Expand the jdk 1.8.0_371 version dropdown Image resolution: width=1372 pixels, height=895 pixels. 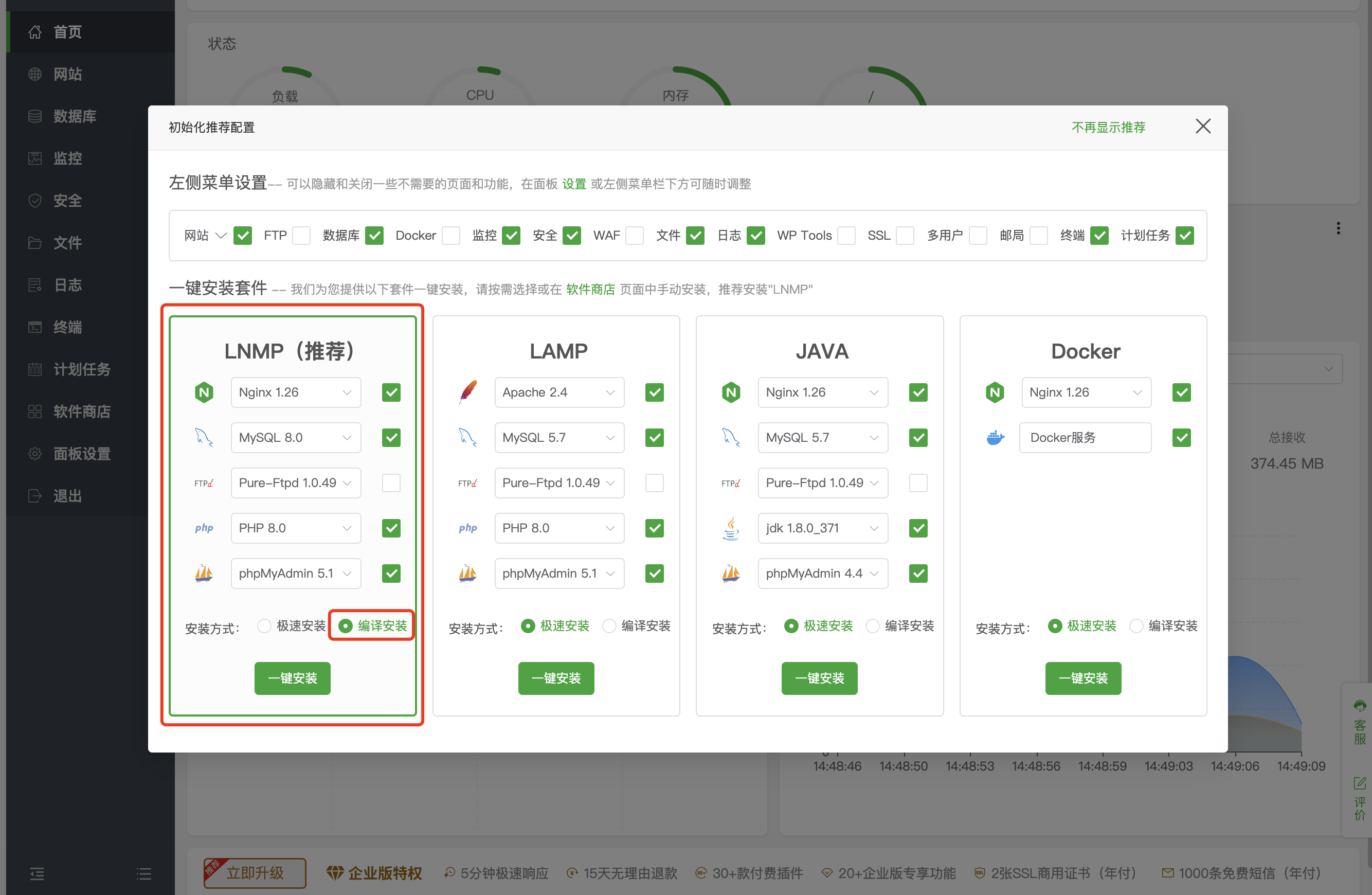823,528
